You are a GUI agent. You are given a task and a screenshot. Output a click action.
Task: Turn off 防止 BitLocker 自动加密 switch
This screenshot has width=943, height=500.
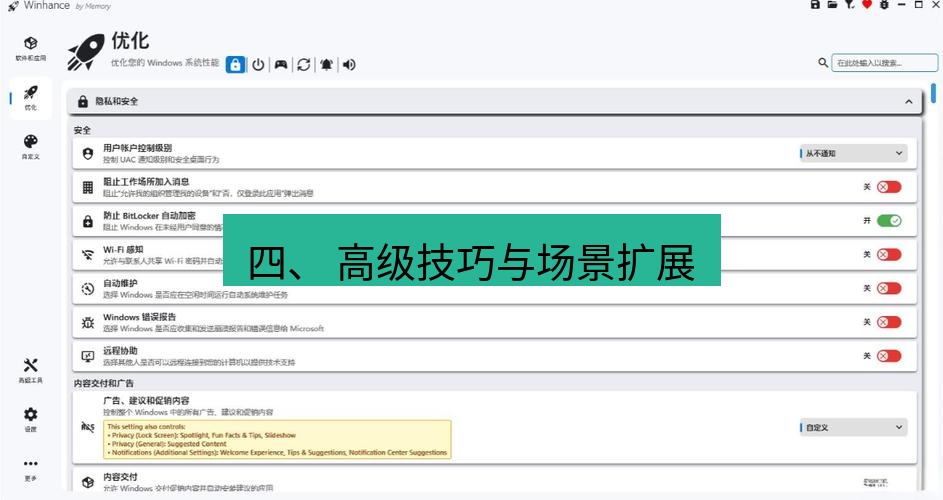(x=888, y=221)
